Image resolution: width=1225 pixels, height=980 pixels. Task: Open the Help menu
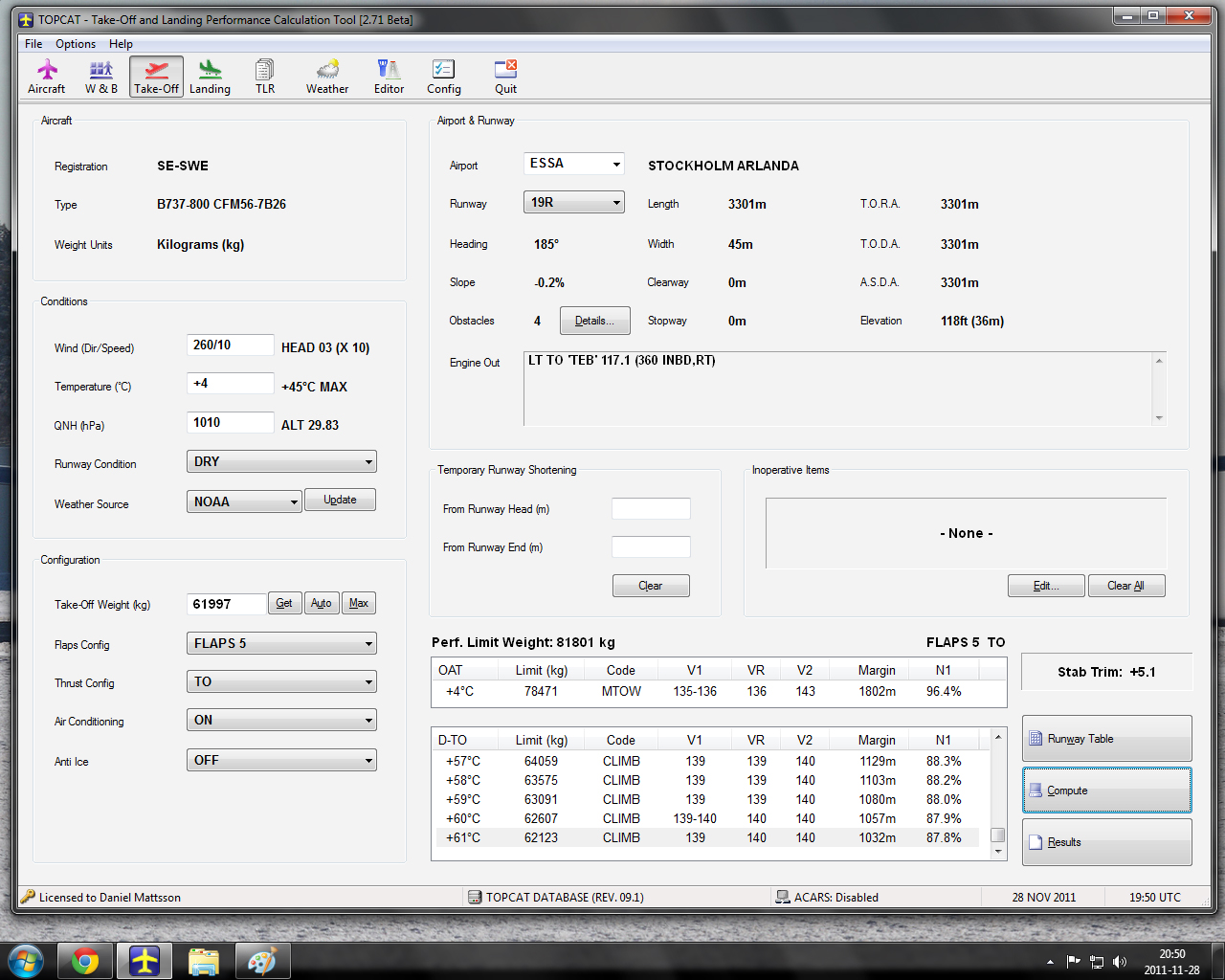[121, 44]
